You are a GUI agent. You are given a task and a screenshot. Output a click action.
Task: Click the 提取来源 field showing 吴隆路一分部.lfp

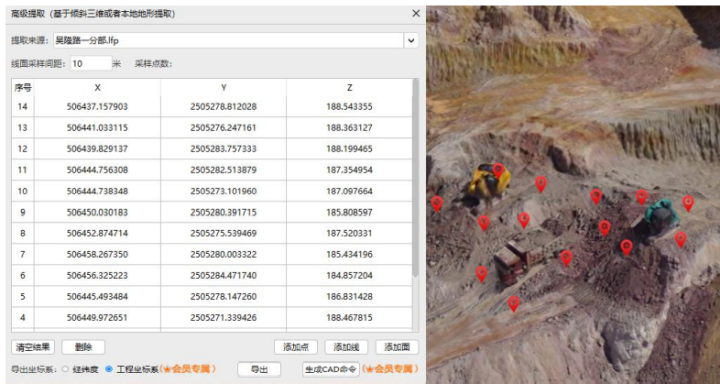coord(229,40)
